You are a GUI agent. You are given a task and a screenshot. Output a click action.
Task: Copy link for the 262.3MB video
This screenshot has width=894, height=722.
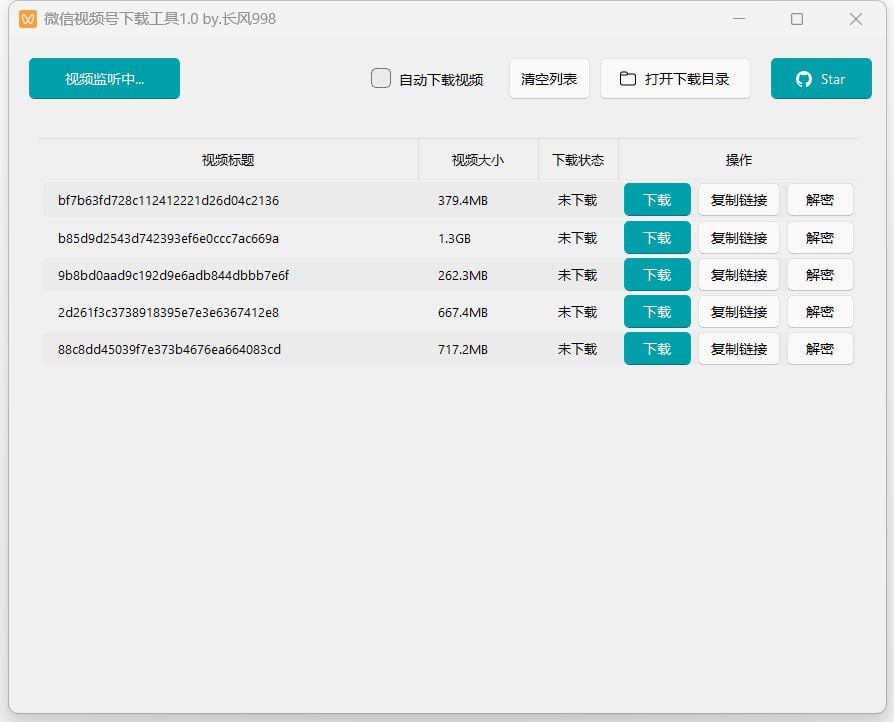pyautogui.click(x=738, y=275)
